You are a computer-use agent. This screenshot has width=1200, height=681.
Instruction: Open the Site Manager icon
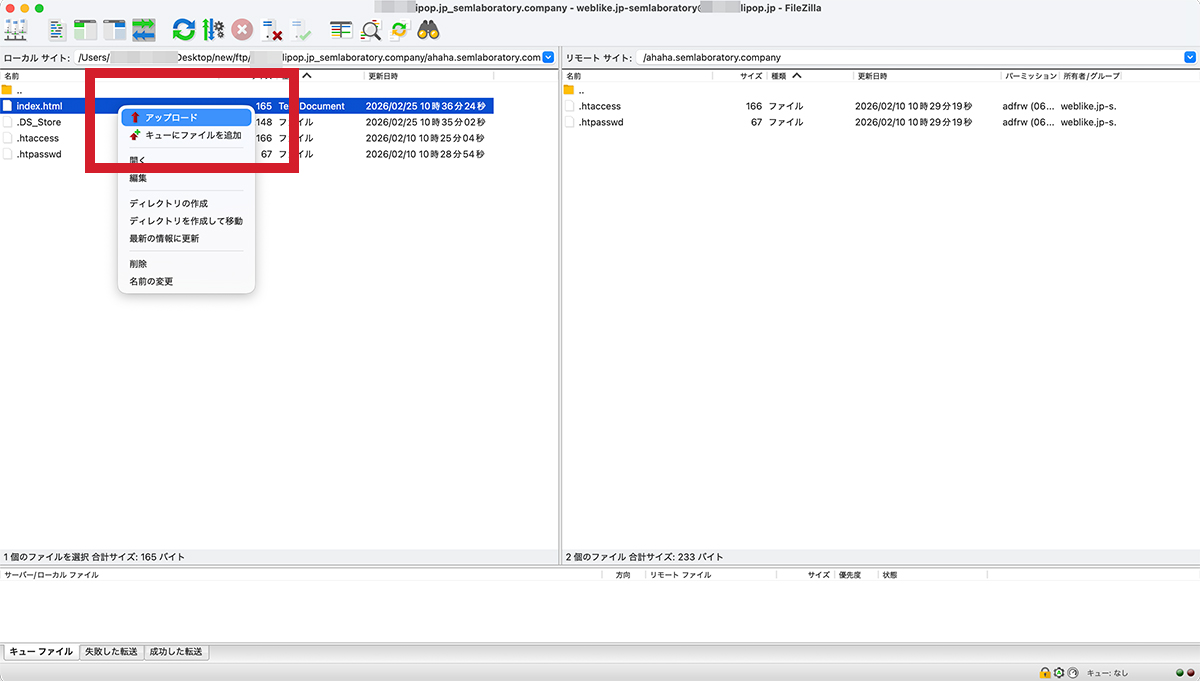[16, 30]
